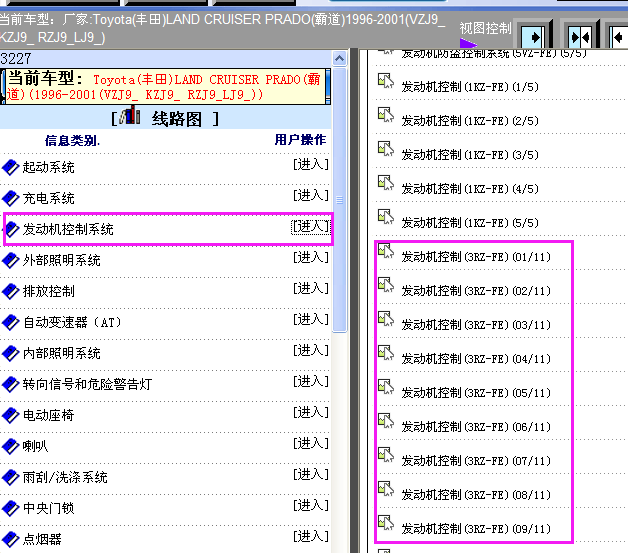628x553 pixels.
Task: Click the book icon beside 雨刮/洗涤系统
Action: pyautogui.click(x=10, y=477)
